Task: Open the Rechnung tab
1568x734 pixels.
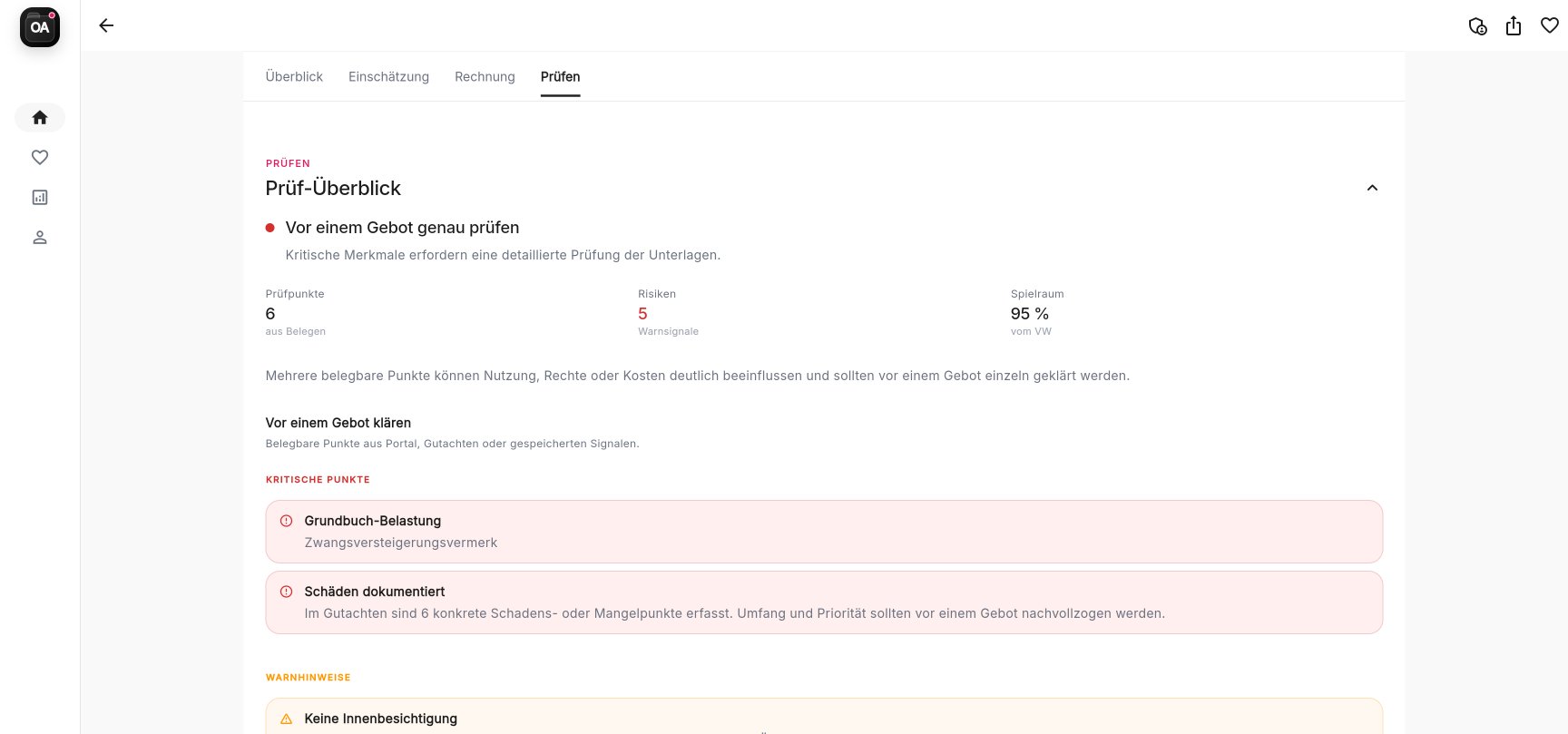Action: 485,77
